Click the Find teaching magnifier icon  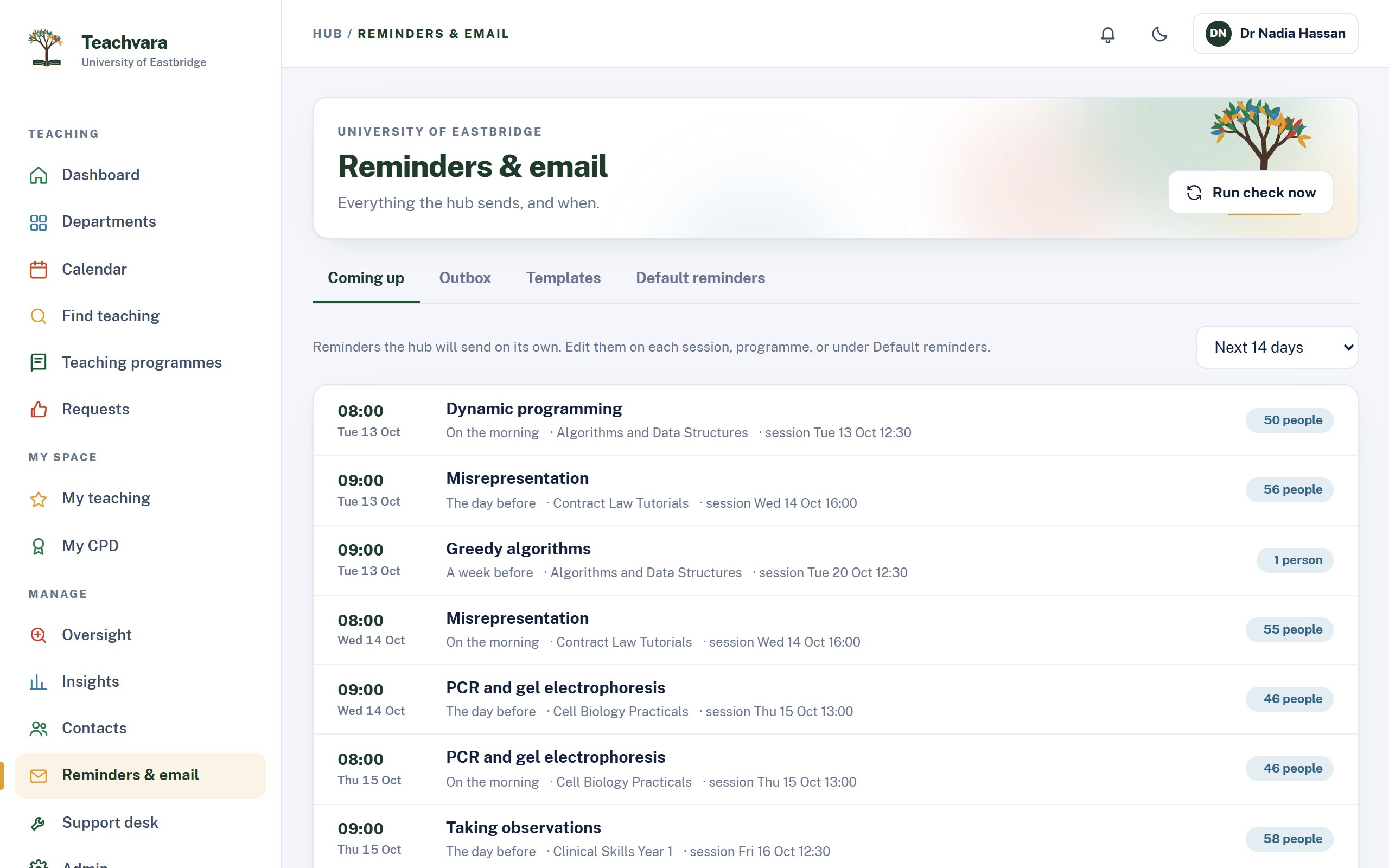click(39, 316)
